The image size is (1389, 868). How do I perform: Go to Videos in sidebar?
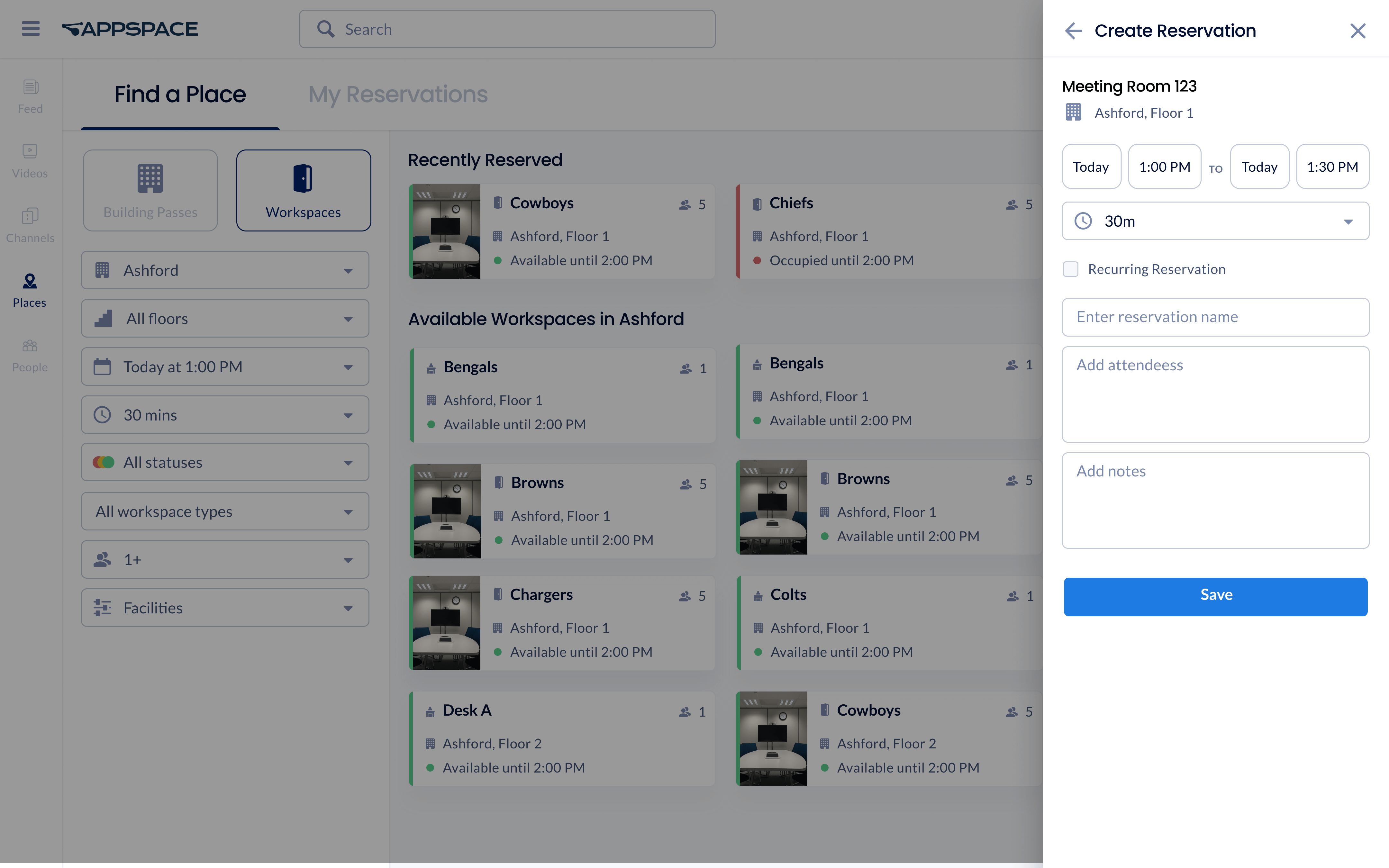[x=31, y=161]
